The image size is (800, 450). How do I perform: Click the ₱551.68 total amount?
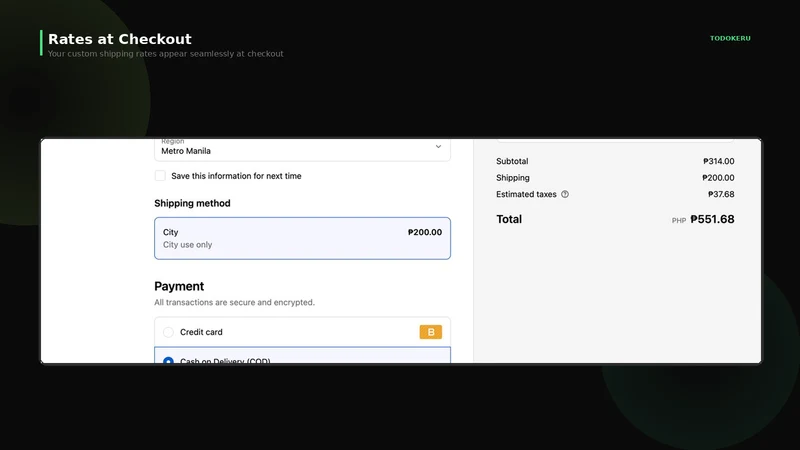tap(712, 219)
